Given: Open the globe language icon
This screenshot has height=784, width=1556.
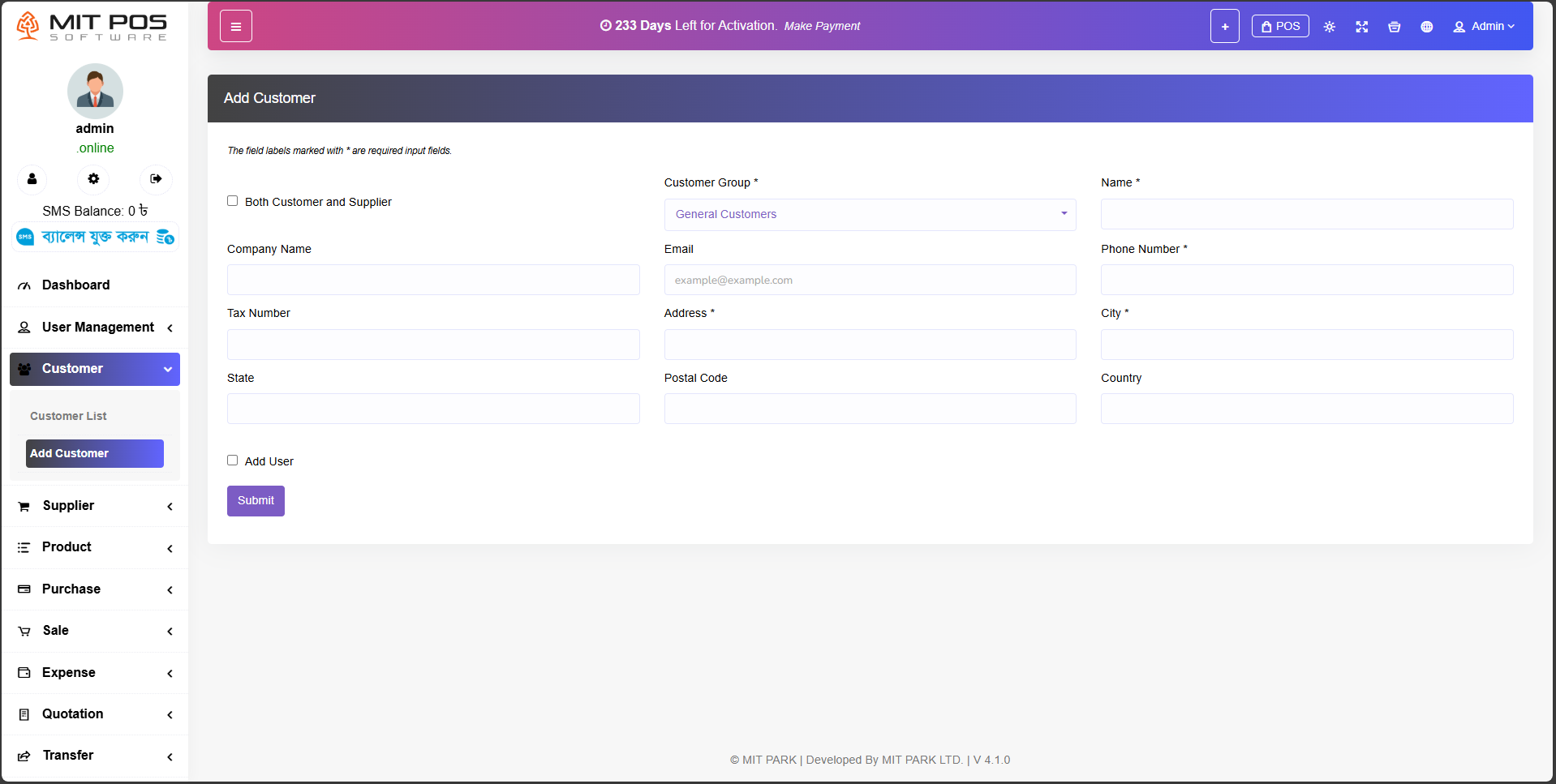Looking at the screenshot, I should (x=1426, y=27).
